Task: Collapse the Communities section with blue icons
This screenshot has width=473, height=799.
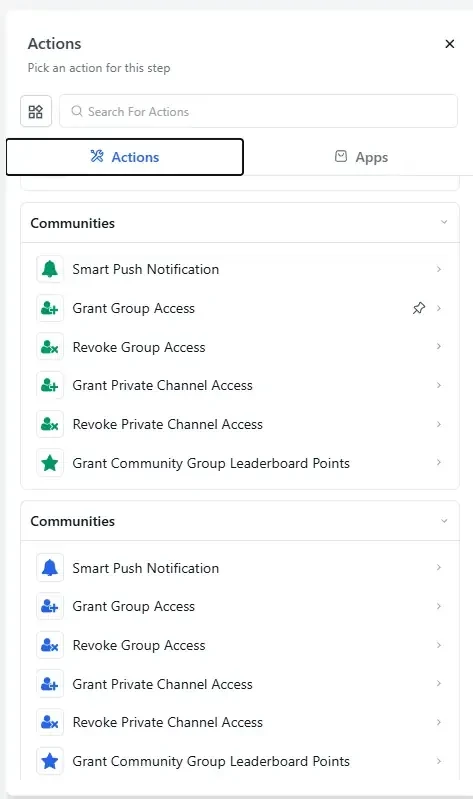Action: pos(444,521)
